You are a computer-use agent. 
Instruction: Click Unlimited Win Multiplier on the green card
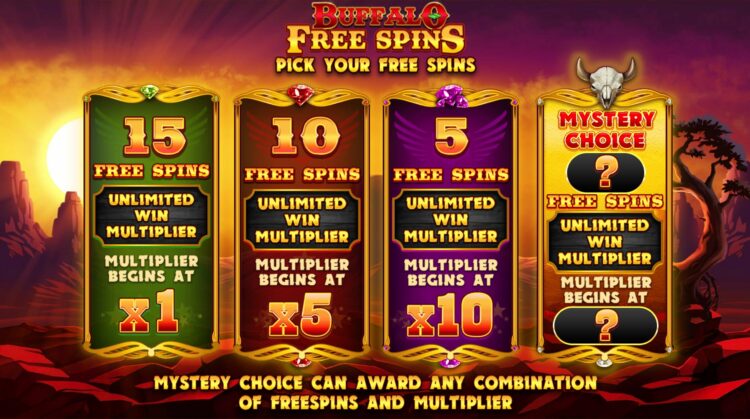pyautogui.click(x=152, y=216)
